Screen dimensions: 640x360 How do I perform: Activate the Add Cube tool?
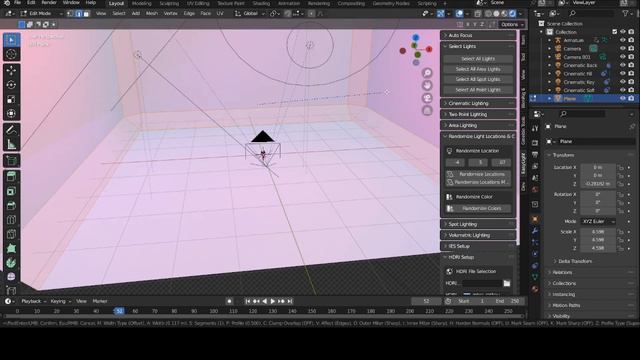point(11,160)
